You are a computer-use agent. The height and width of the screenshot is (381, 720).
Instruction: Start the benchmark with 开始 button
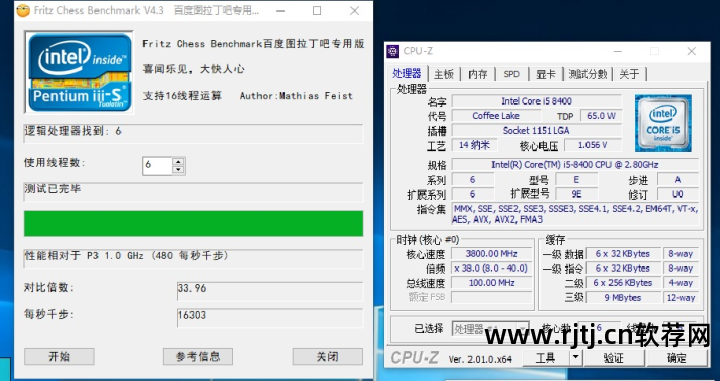click(x=59, y=356)
